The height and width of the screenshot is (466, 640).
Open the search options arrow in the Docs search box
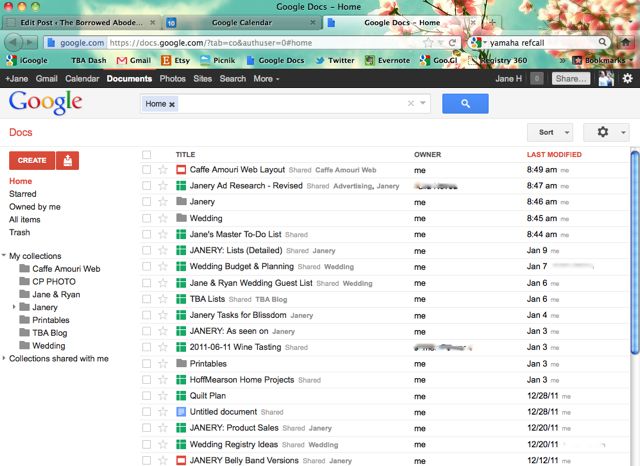tap(423, 103)
